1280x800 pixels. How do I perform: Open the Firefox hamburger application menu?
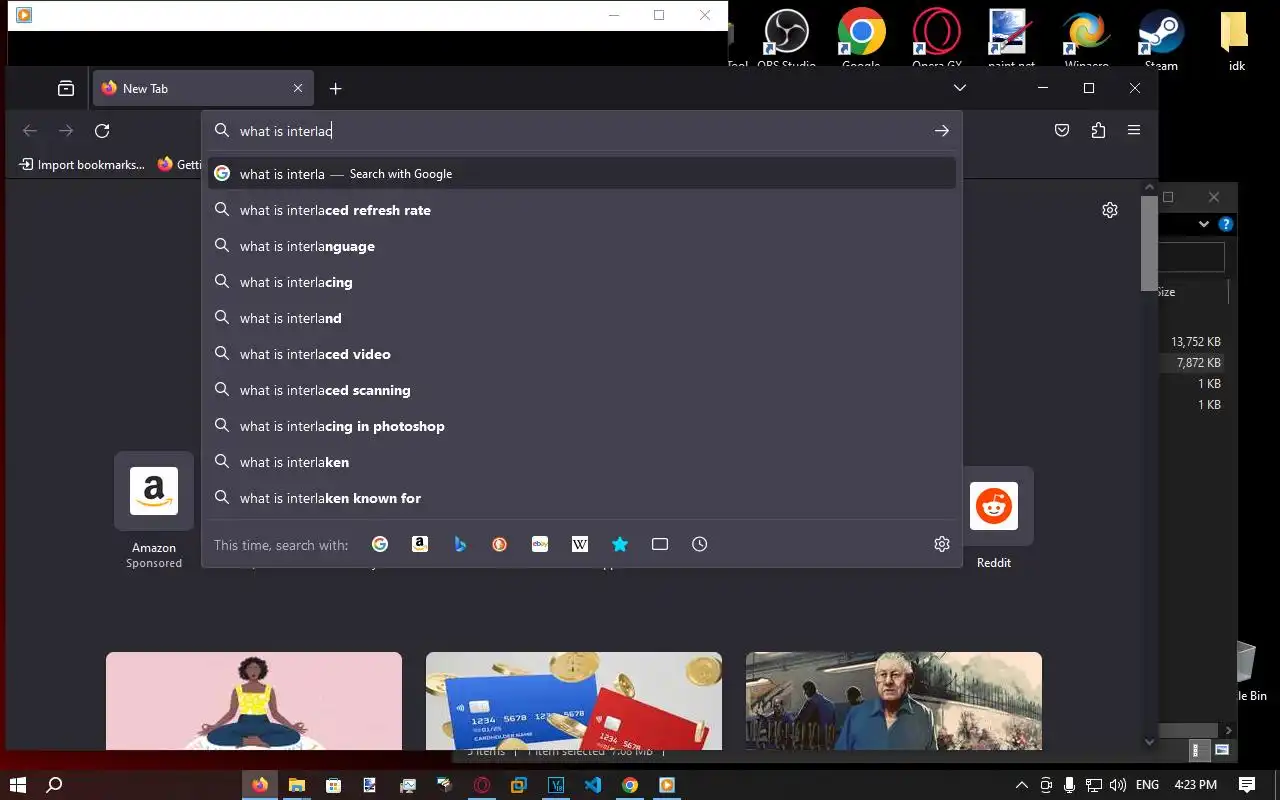[1134, 131]
